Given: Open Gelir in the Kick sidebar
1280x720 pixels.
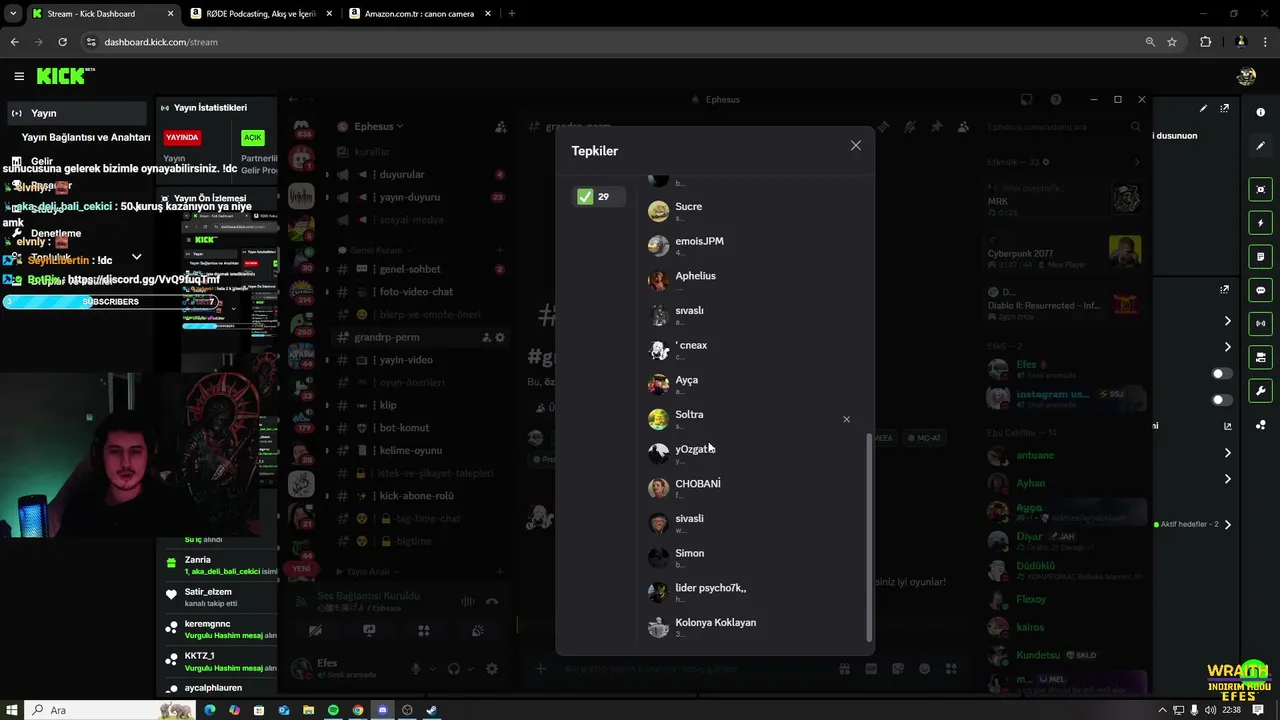Looking at the screenshot, I should (42, 161).
